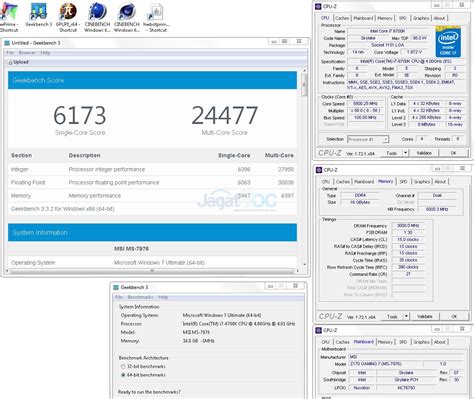474x399 pixels.
Task: Select the 32-bit benchmarks radio button
Action: point(123,367)
